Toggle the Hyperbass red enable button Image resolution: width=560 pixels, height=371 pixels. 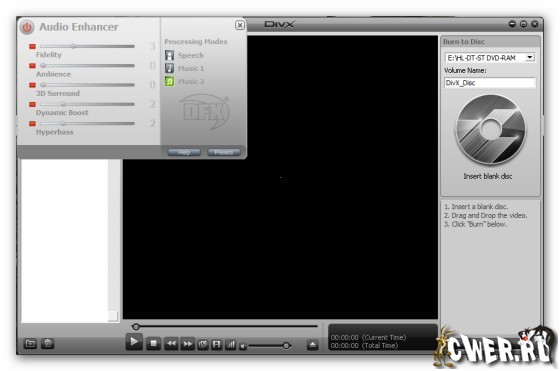(x=32, y=124)
